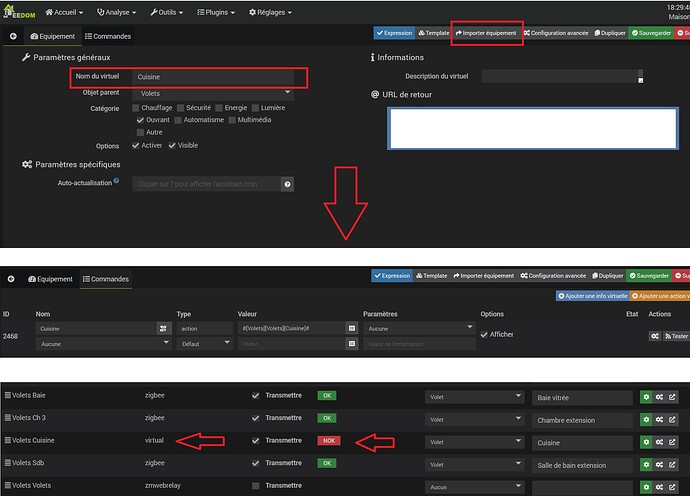Open the Paramètres Aucune dropdown

tap(419, 328)
